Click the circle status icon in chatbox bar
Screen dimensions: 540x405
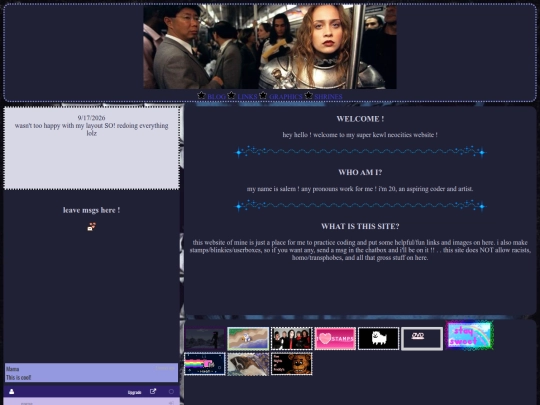pyautogui.click(x=171, y=392)
